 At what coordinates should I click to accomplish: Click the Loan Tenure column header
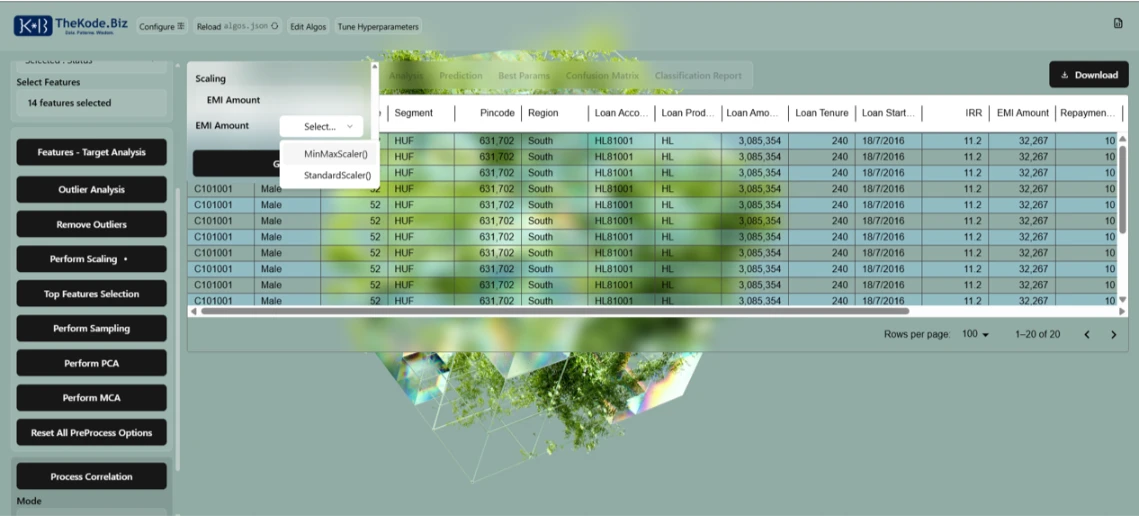pos(821,114)
